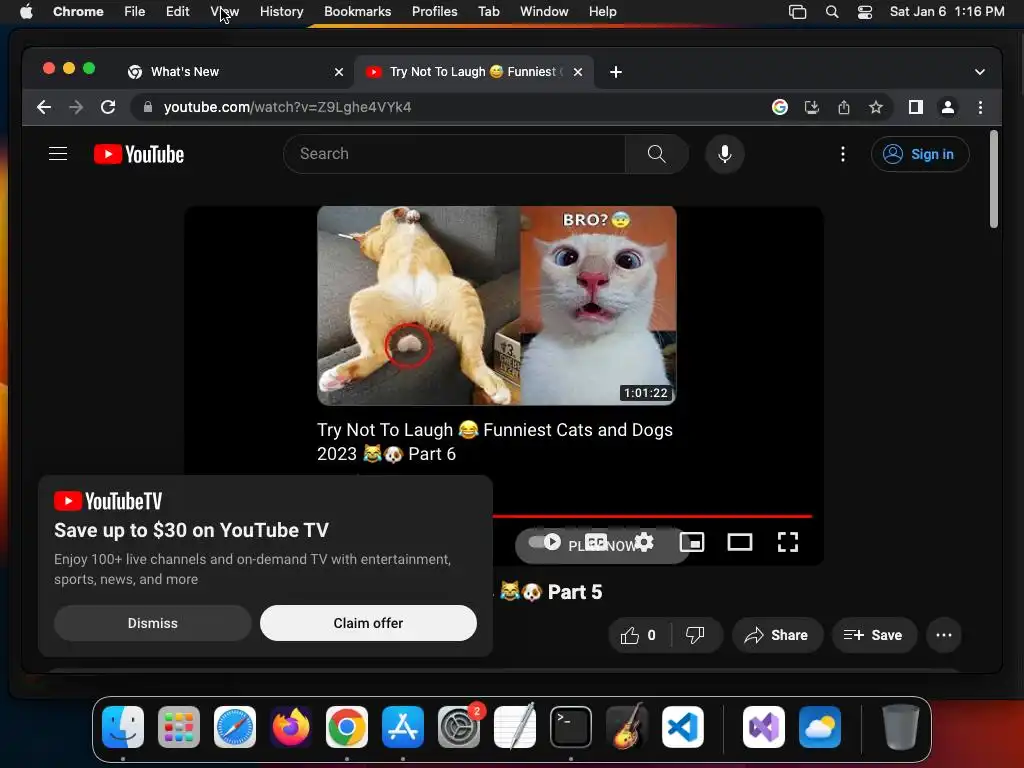Open the Edit menu
Viewport: 1024px width, 768px height.
(x=177, y=12)
